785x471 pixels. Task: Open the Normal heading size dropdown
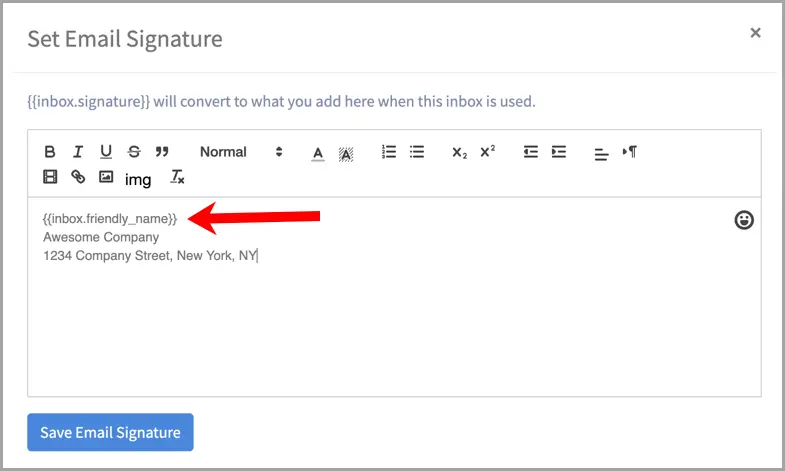pos(241,152)
